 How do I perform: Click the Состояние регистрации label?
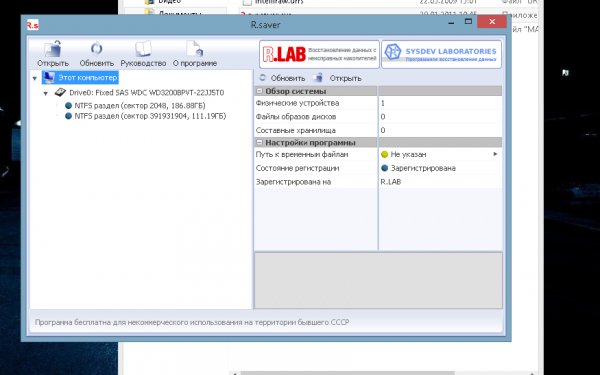point(297,168)
